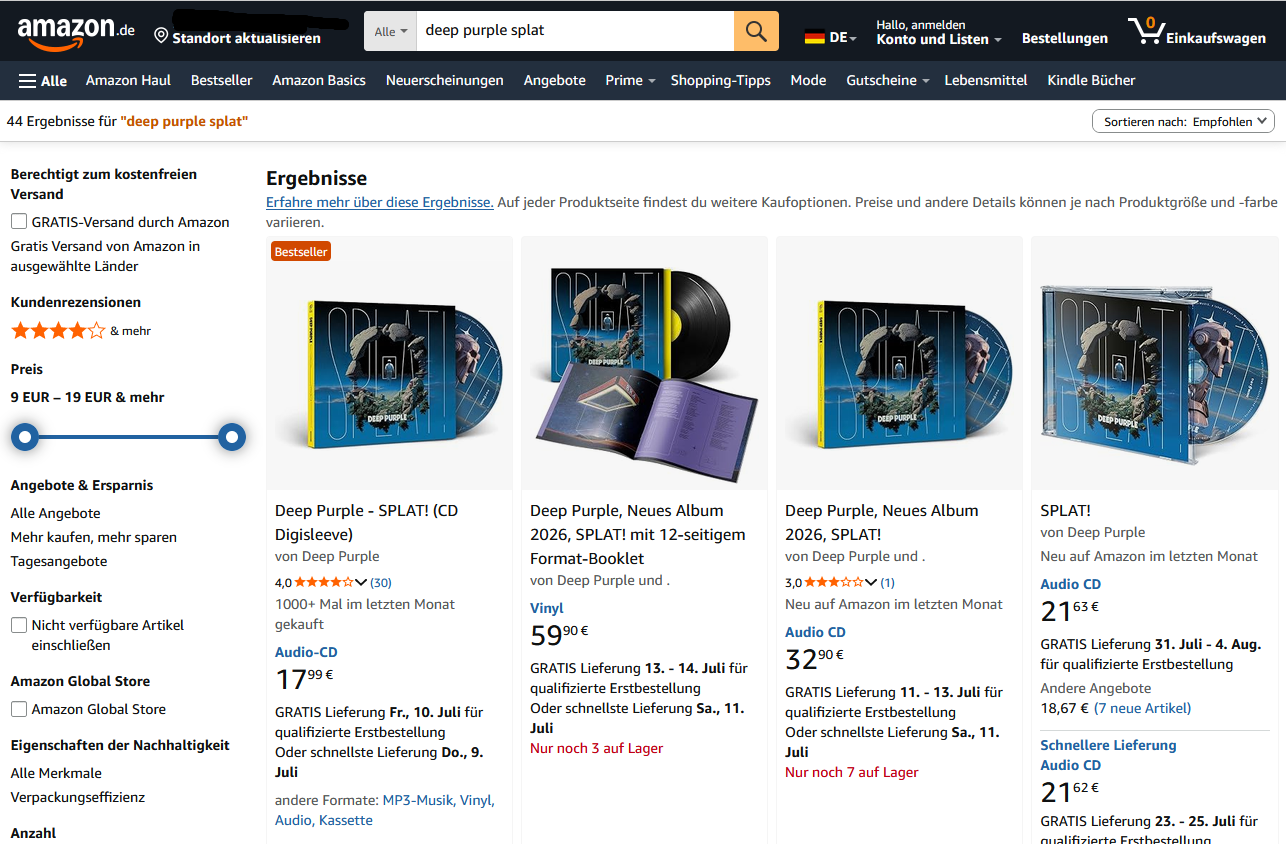
Task: Click the right price slider handle
Action: (x=232, y=437)
